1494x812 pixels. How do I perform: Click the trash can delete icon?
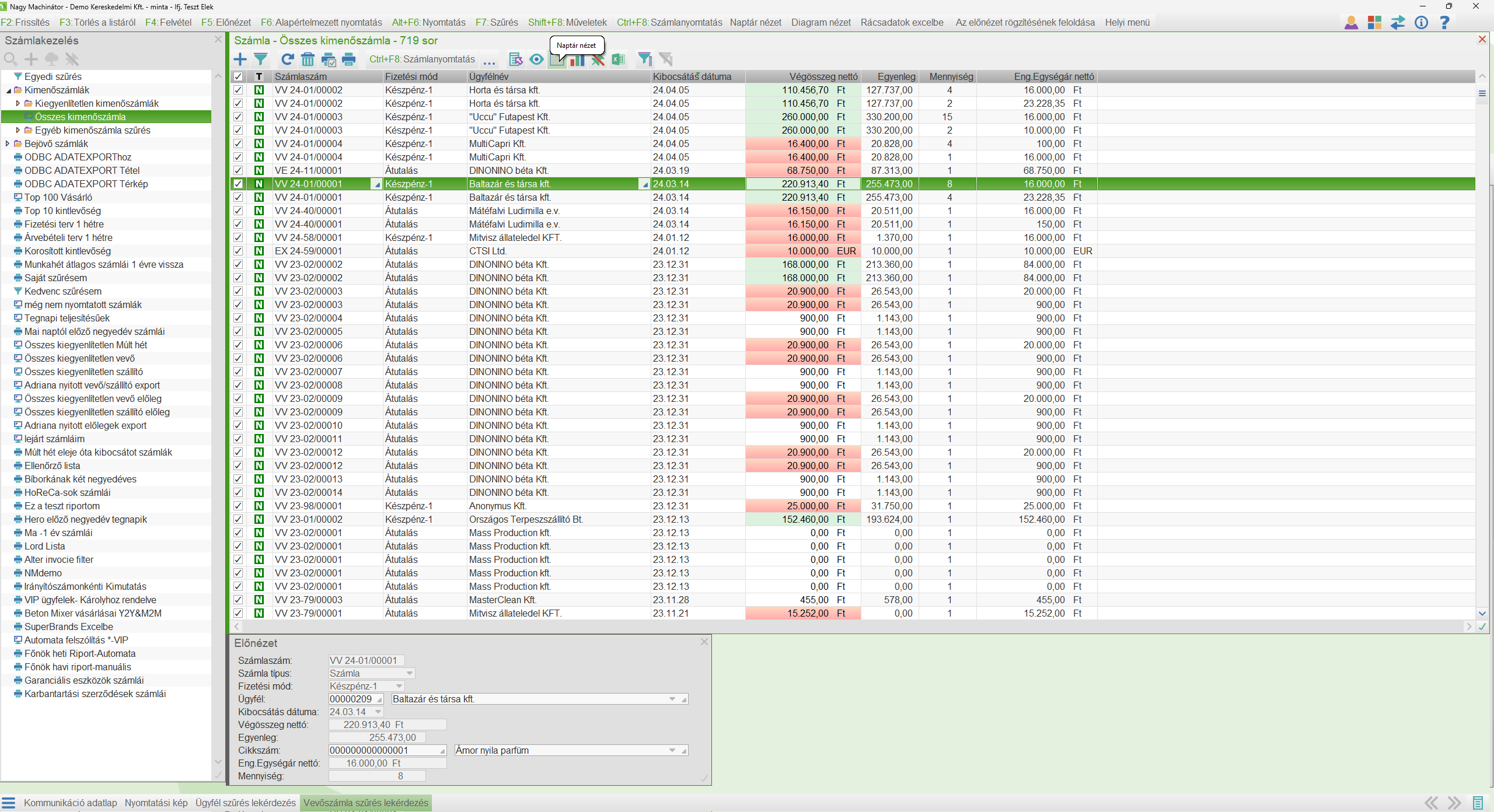coord(308,59)
